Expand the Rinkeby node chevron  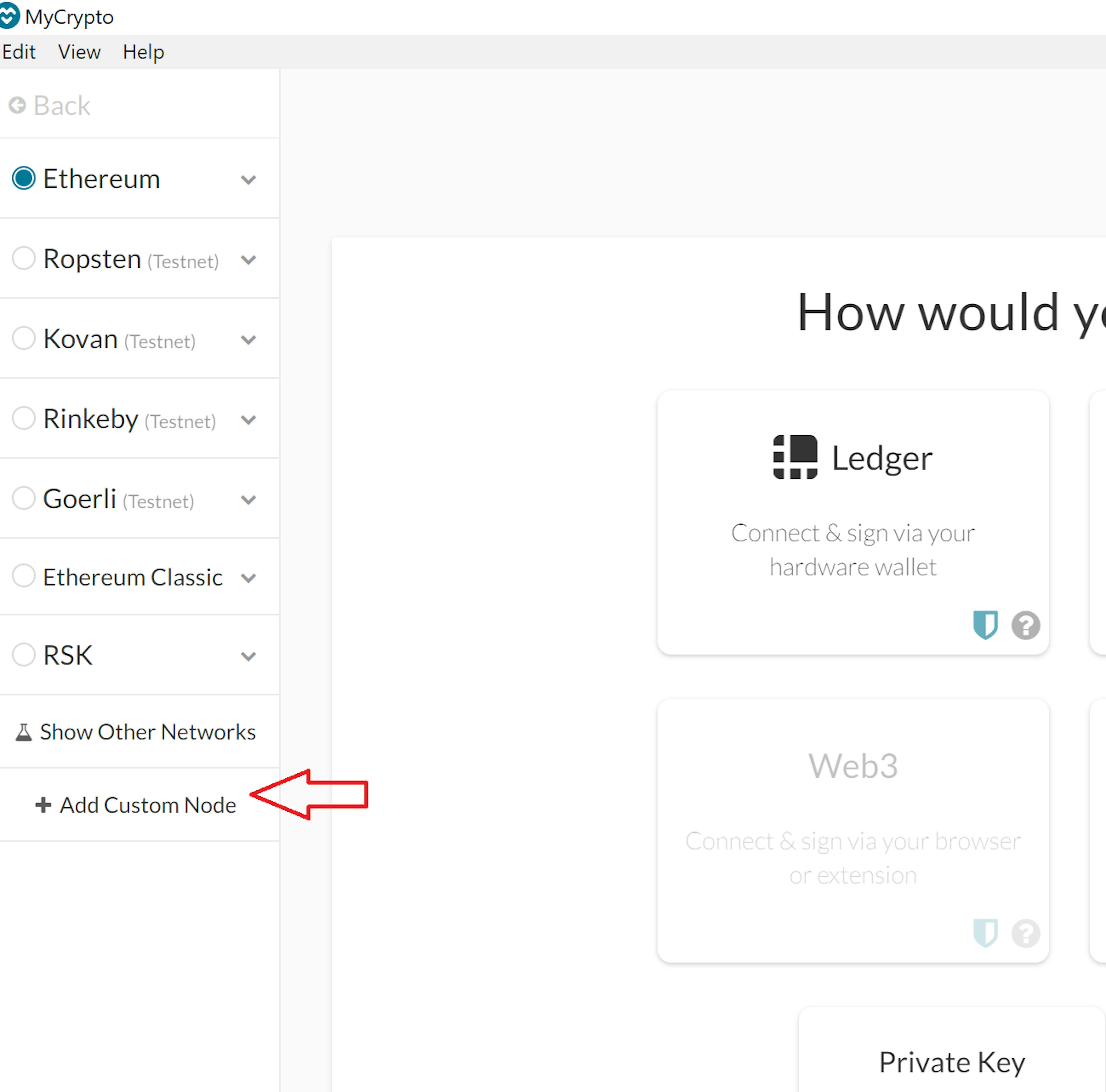[x=248, y=420]
